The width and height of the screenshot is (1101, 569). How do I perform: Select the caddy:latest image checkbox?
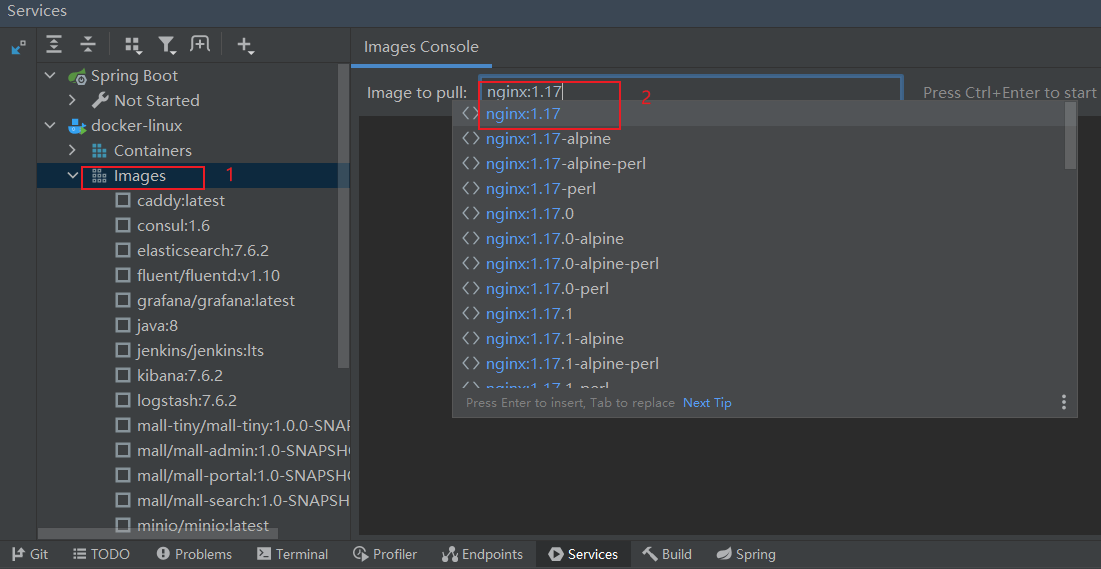[x=123, y=200]
